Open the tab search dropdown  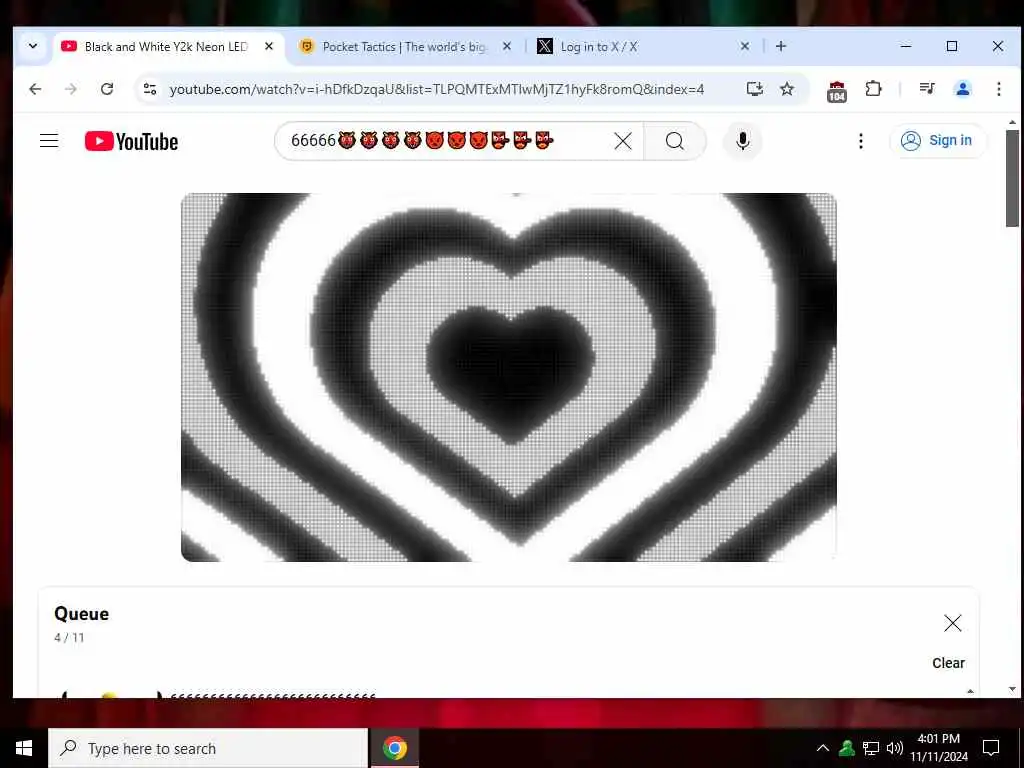click(x=33, y=46)
